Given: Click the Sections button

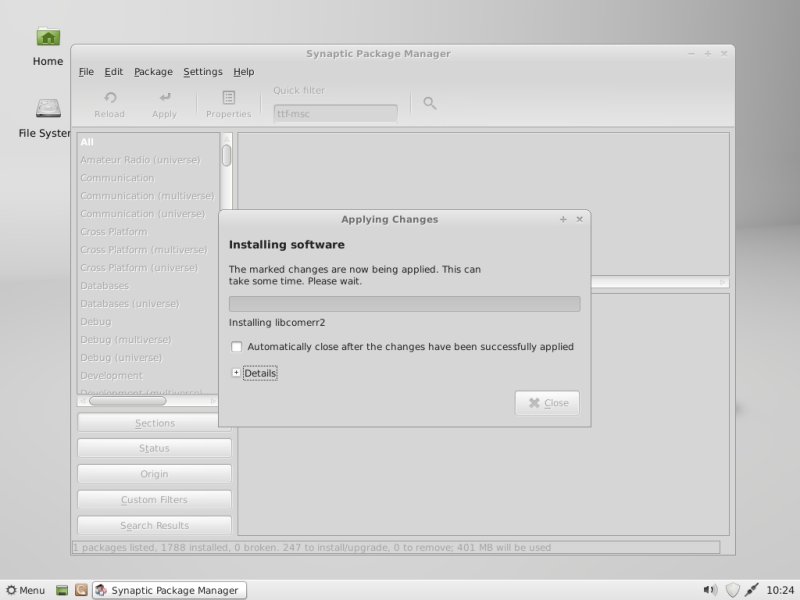Looking at the screenshot, I should pyautogui.click(x=154, y=423).
